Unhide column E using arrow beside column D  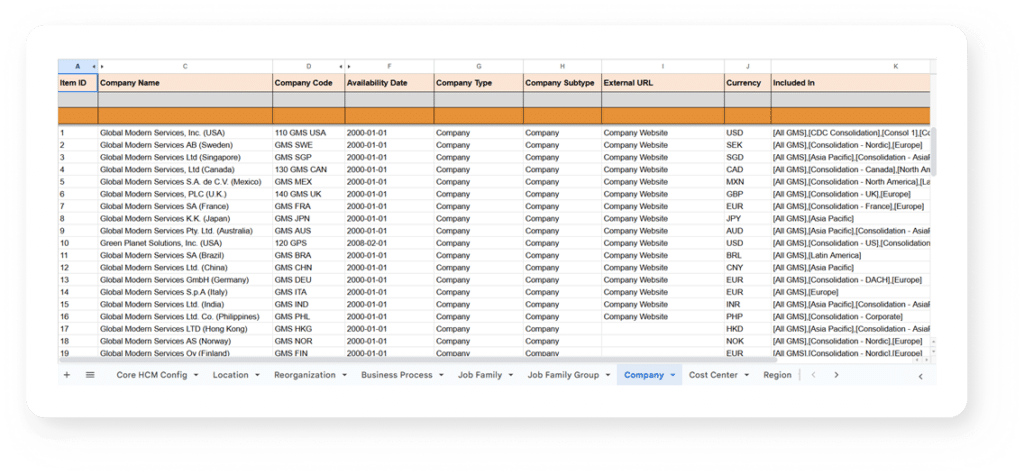pyautogui.click(x=340, y=67)
